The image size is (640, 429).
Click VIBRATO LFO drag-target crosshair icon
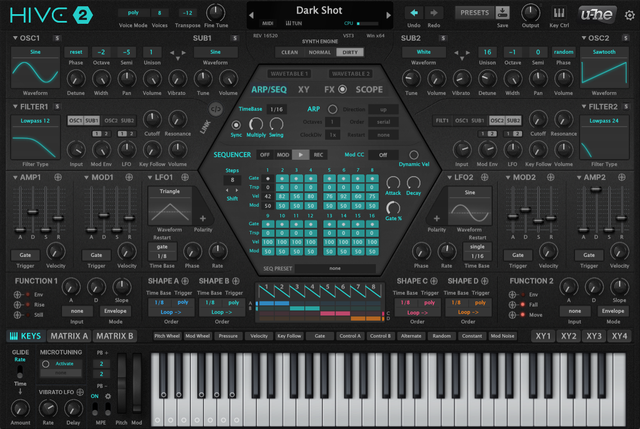coord(80,392)
